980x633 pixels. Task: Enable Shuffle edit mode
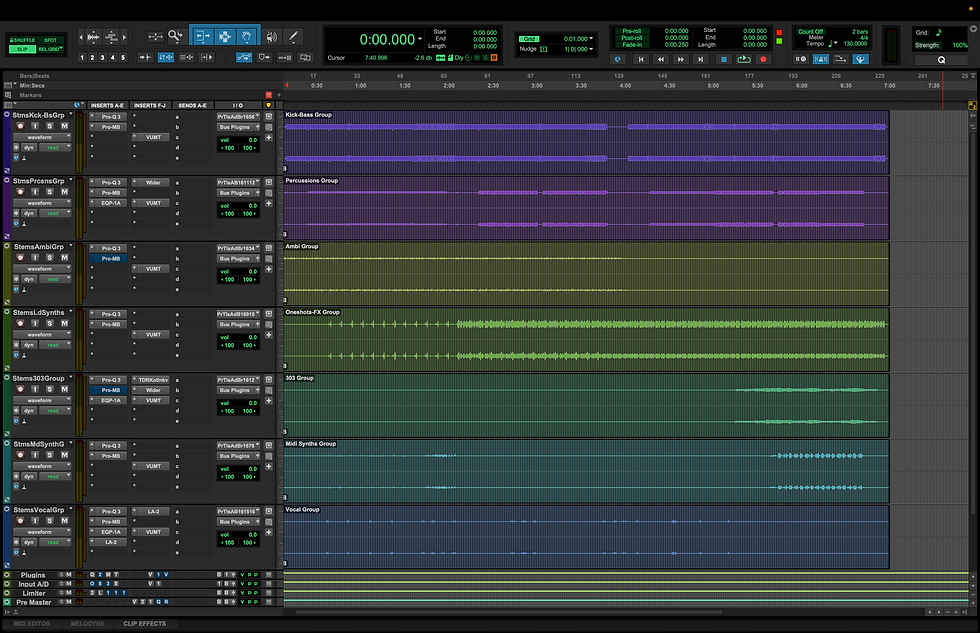[x=21, y=39]
